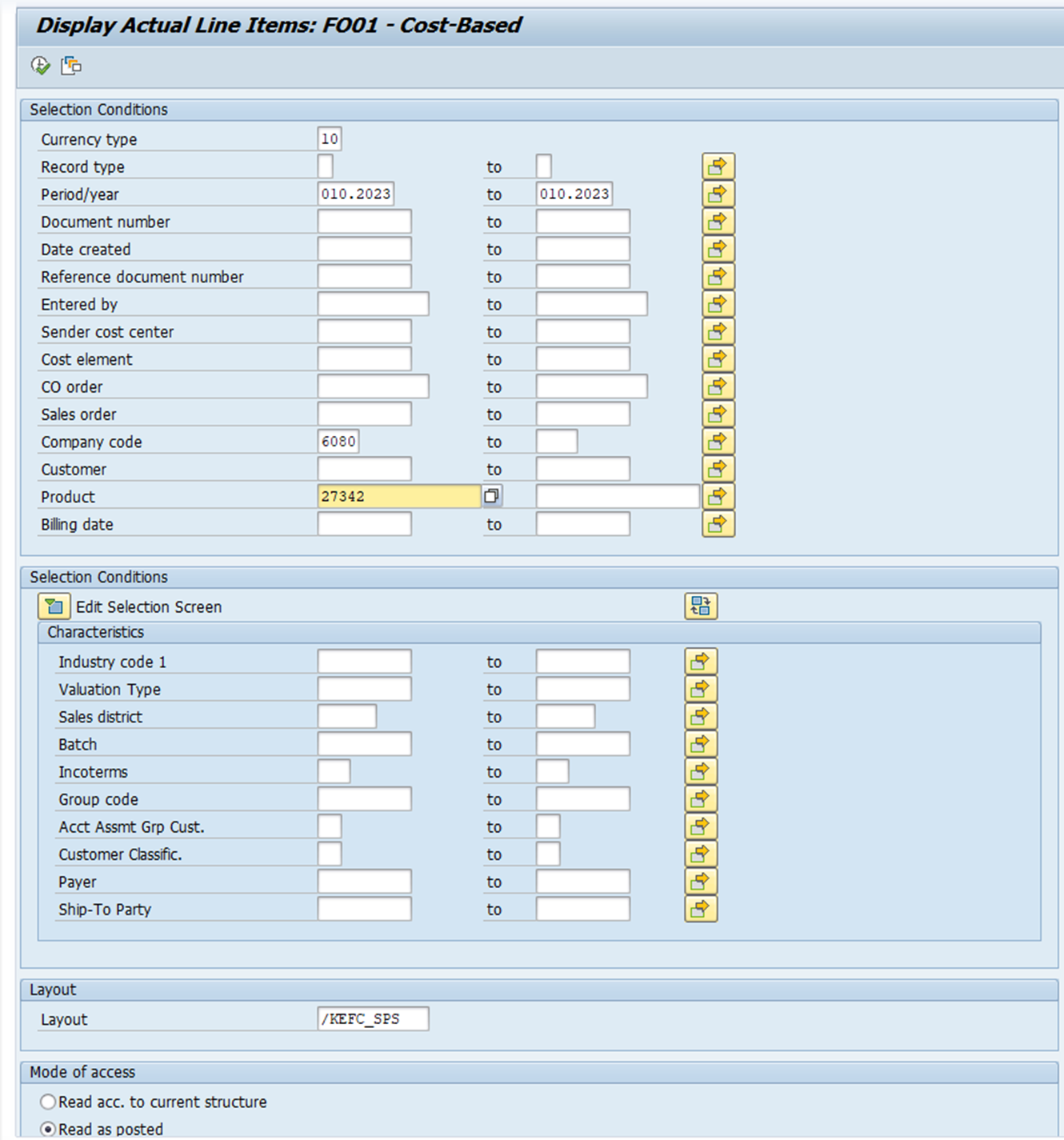Image resolution: width=1064 pixels, height=1140 pixels.
Task: Focus the Customer from-value field
Action: click(x=364, y=470)
